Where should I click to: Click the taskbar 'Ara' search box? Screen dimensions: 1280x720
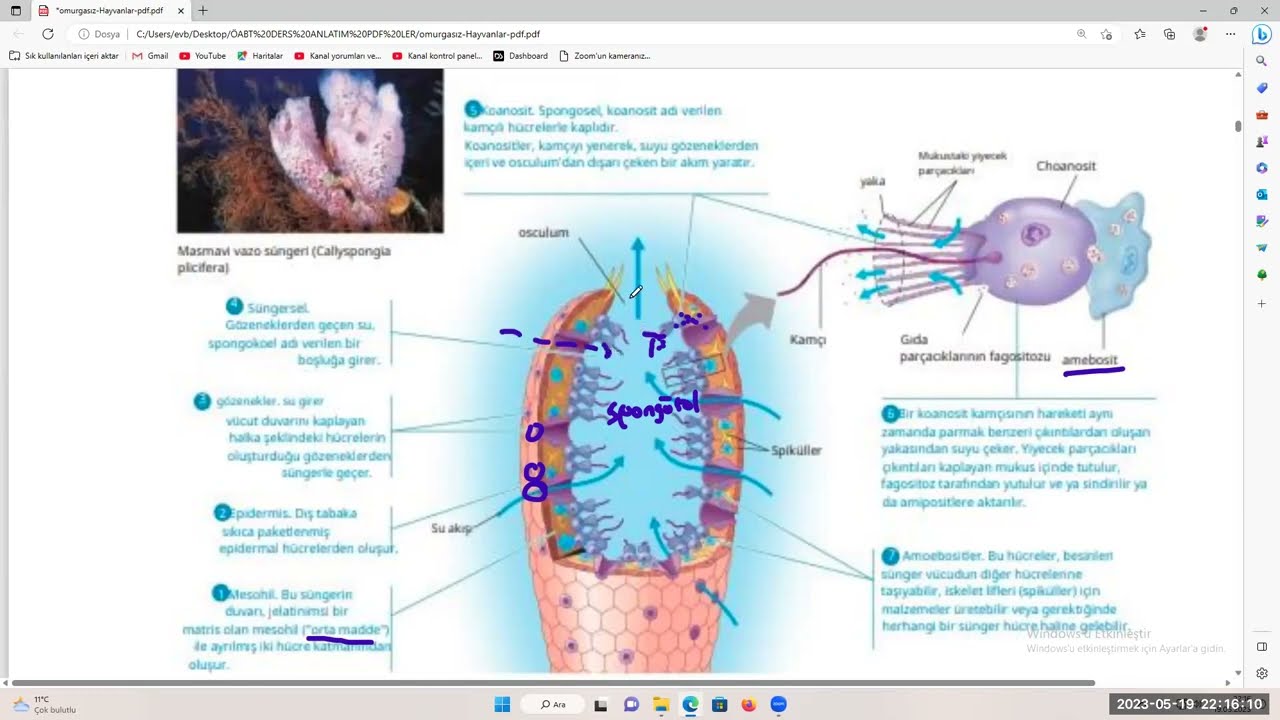[x=553, y=704]
